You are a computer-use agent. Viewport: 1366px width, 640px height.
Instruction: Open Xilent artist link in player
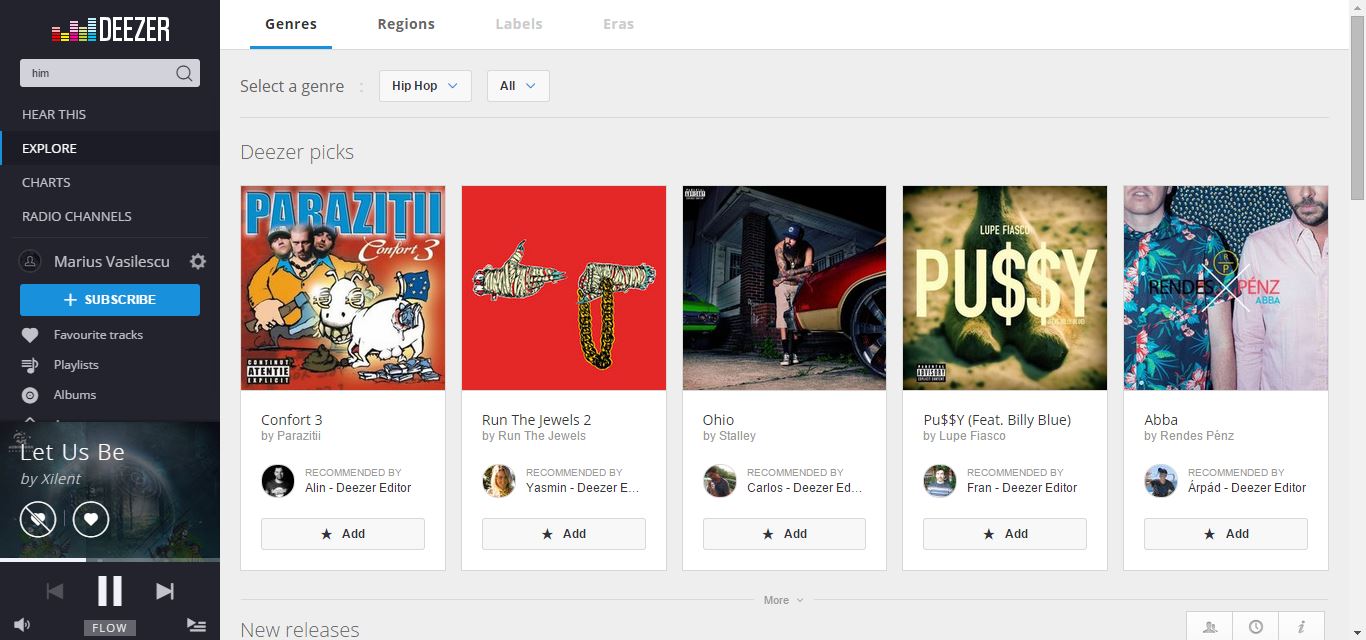61,479
